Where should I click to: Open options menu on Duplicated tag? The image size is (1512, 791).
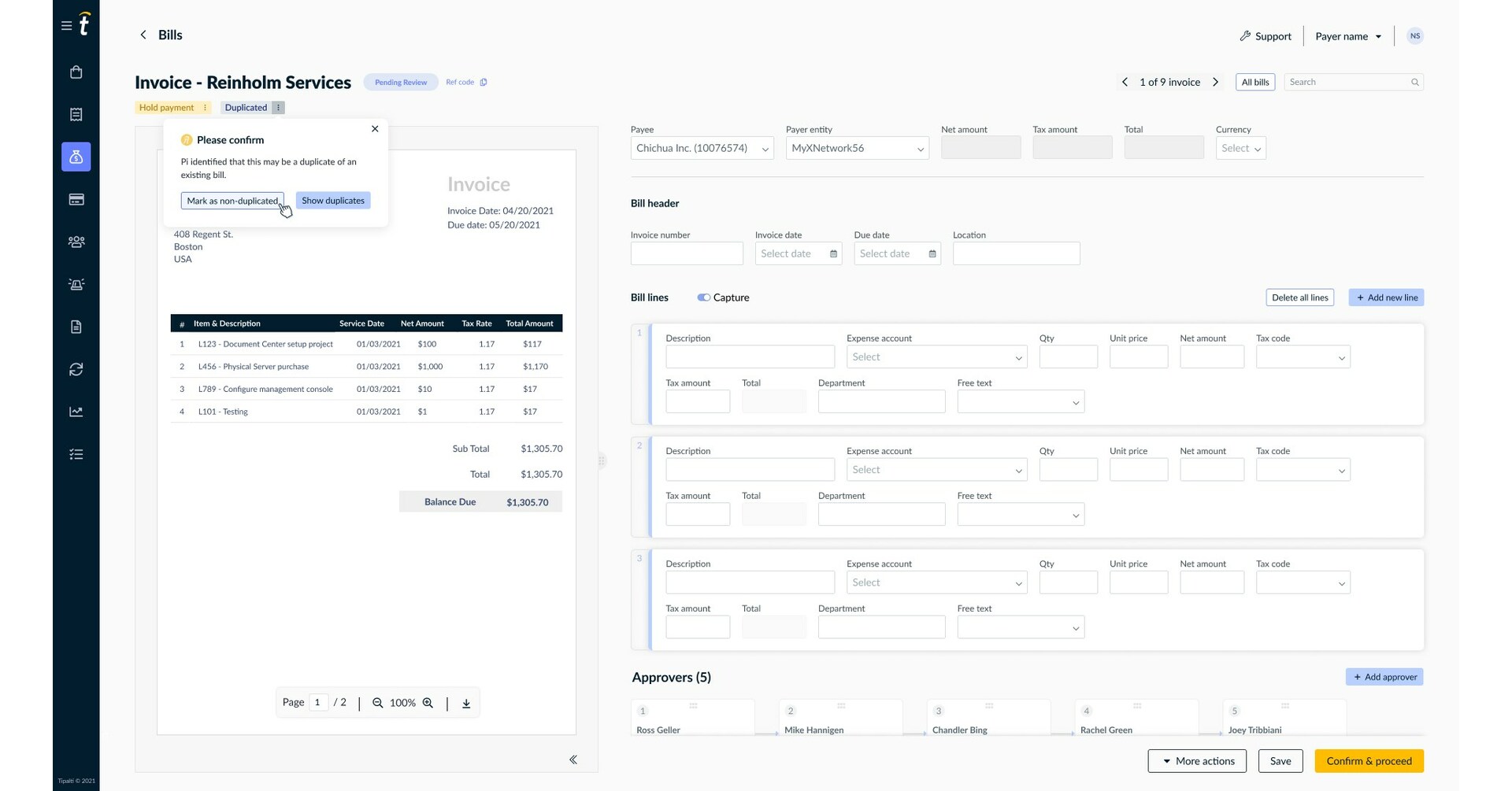(278, 107)
